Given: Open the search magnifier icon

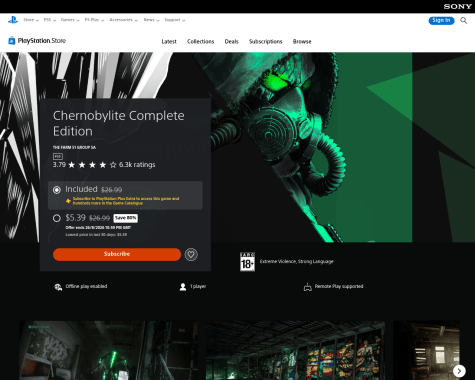Looking at the screenshot, I should pyautogui.click(x=464, y=21).
